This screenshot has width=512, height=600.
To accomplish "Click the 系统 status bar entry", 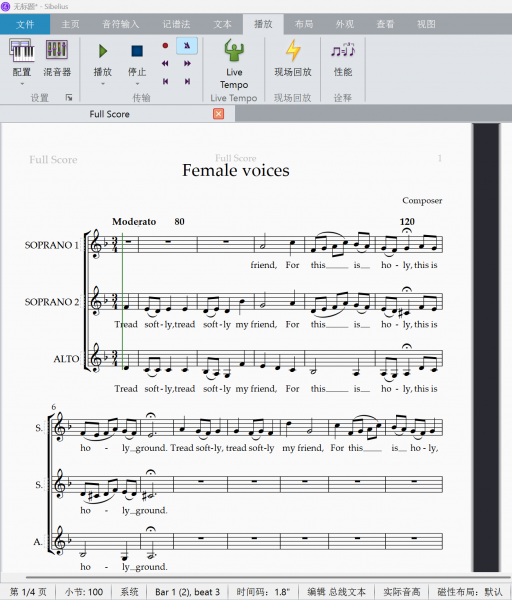I will point(129,592).
